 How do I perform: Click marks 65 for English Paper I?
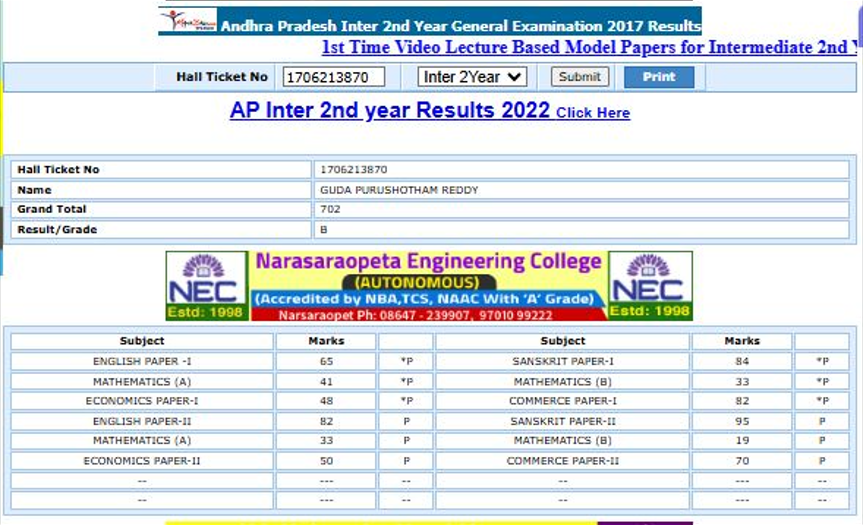tap(326, 361)
